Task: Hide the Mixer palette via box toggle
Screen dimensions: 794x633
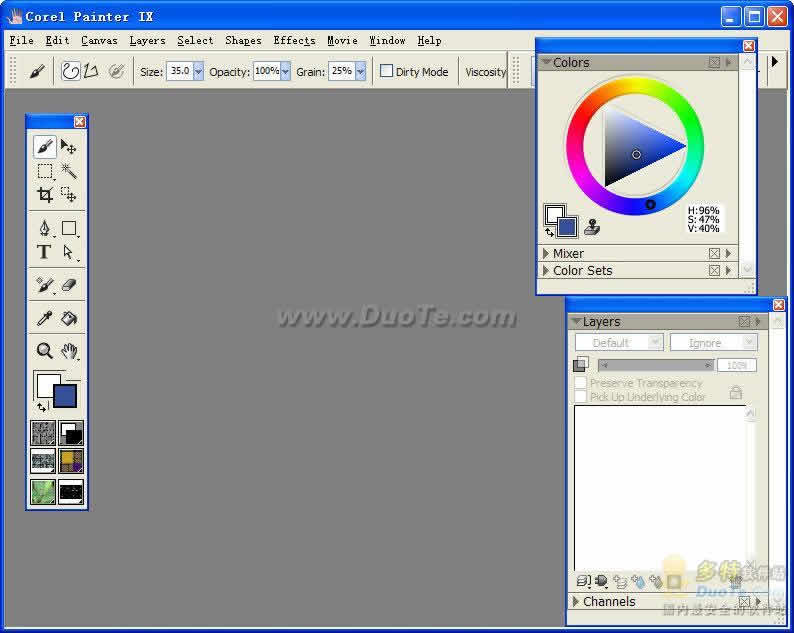Action: point(714,253)
